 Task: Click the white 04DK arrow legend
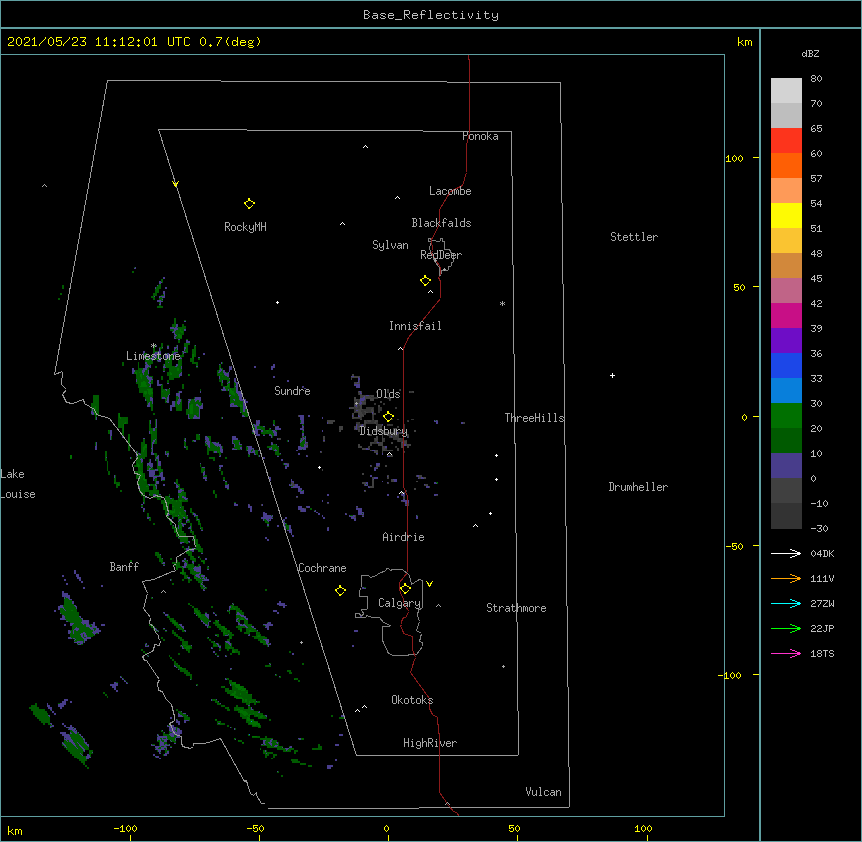coord(786,553)
